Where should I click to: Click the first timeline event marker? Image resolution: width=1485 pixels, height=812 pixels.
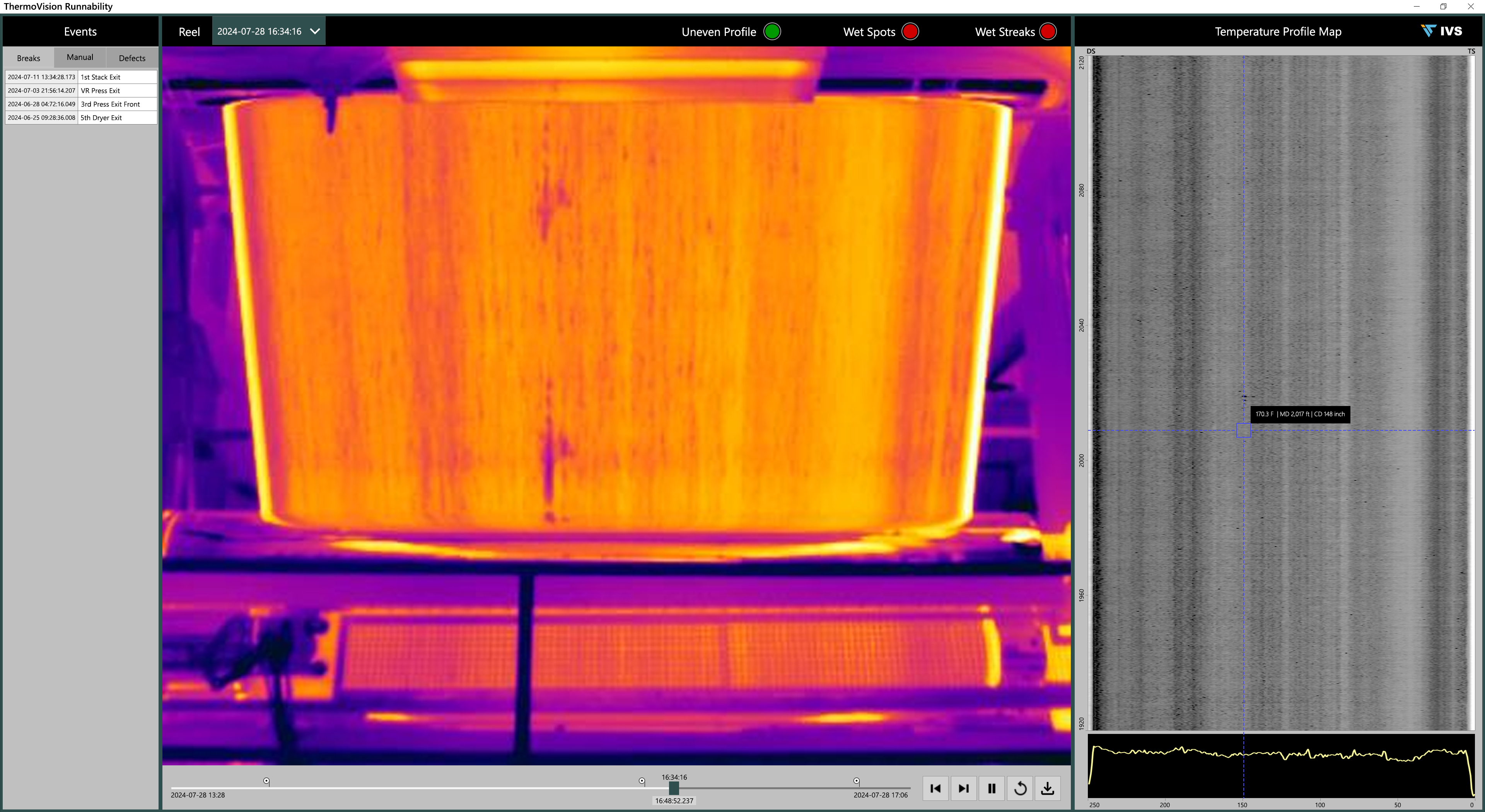click(x=266, y=781)
